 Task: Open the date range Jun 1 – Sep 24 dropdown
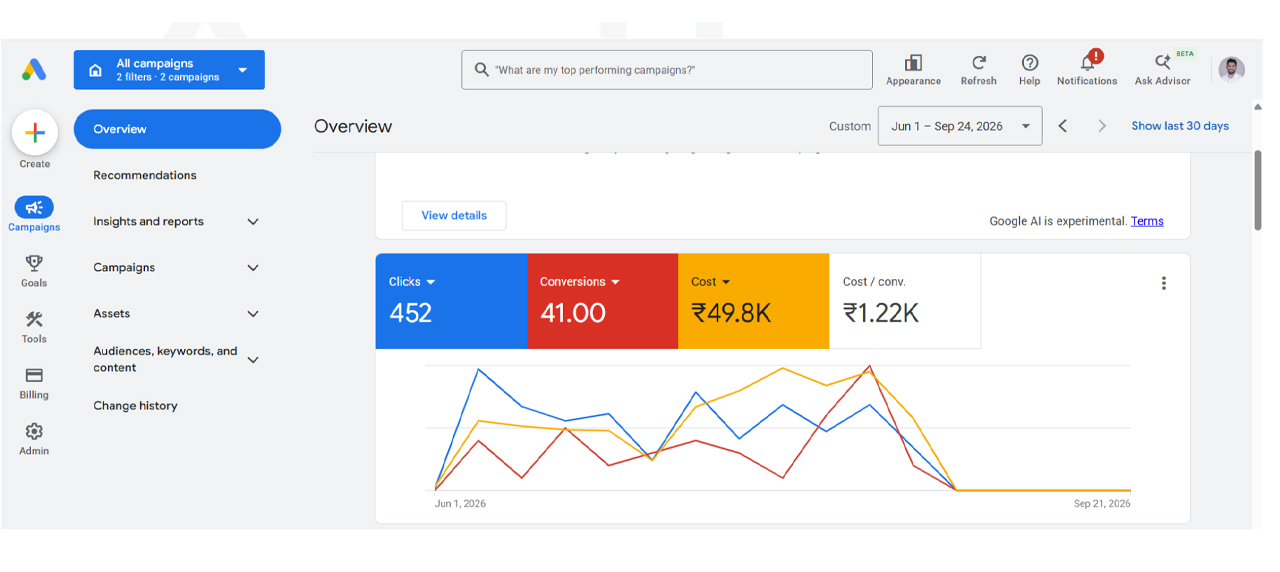point(960,126)
